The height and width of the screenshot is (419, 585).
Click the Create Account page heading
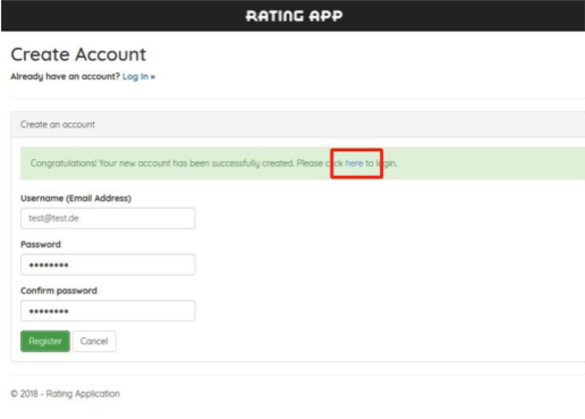click(78, 54)
